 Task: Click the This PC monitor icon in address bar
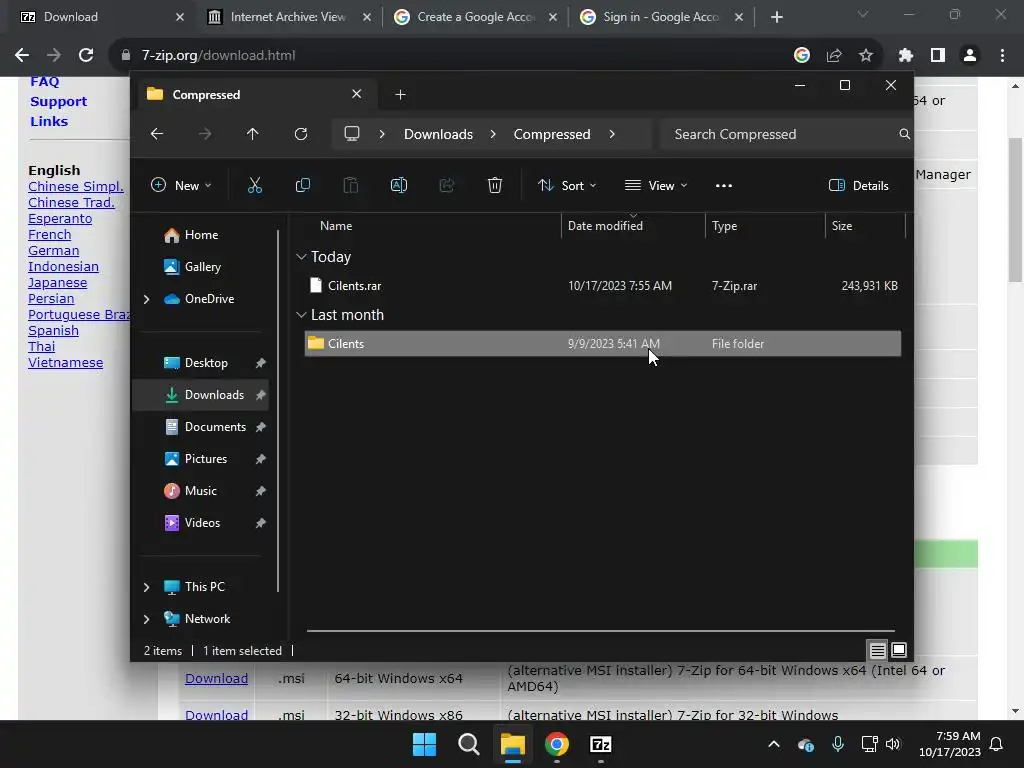352,134
